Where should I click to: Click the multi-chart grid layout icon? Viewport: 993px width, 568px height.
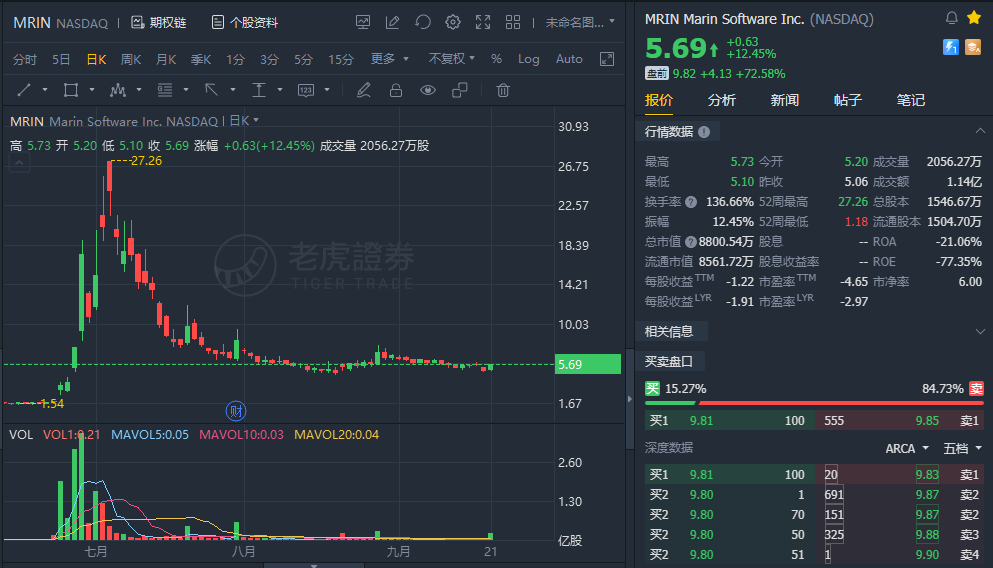click(x=513, y=22)
